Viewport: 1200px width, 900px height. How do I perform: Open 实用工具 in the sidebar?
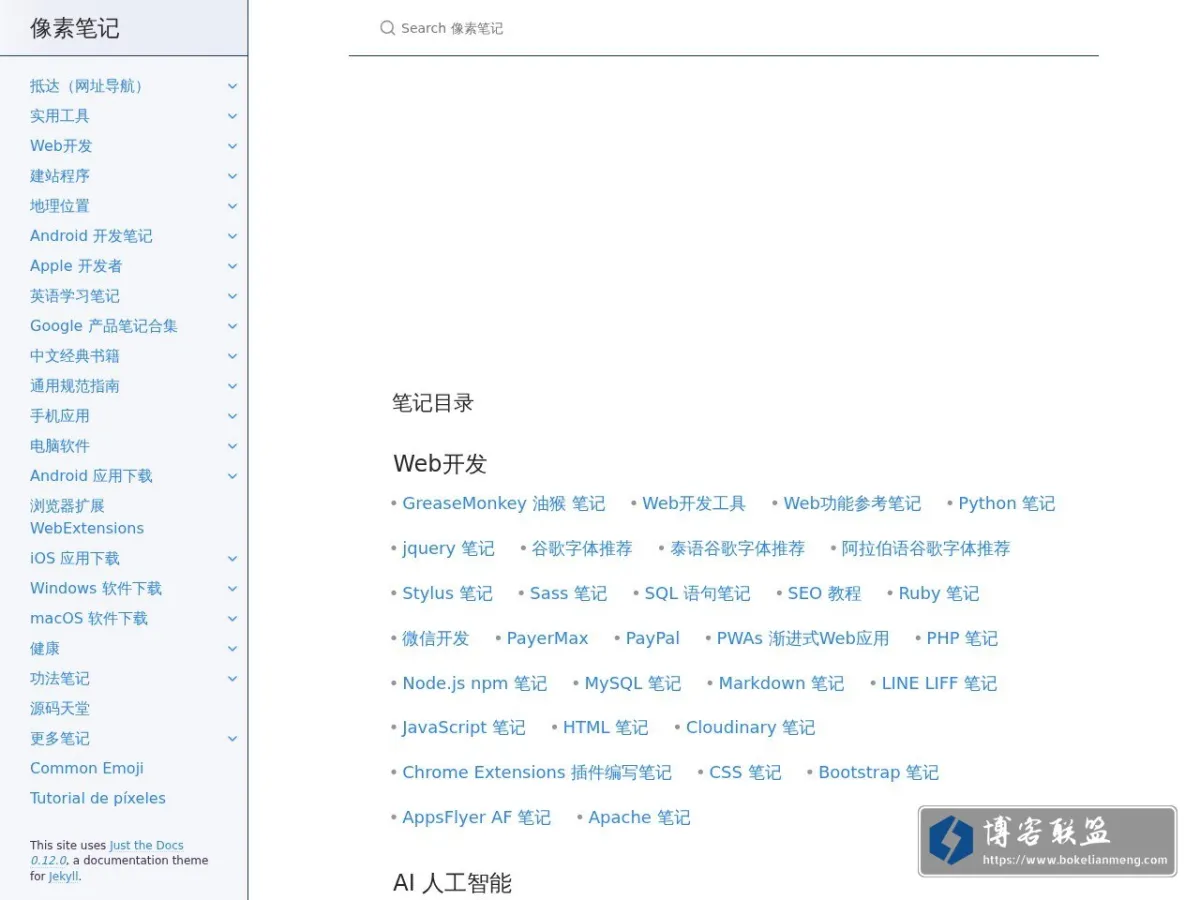click(x=60, y=116)
